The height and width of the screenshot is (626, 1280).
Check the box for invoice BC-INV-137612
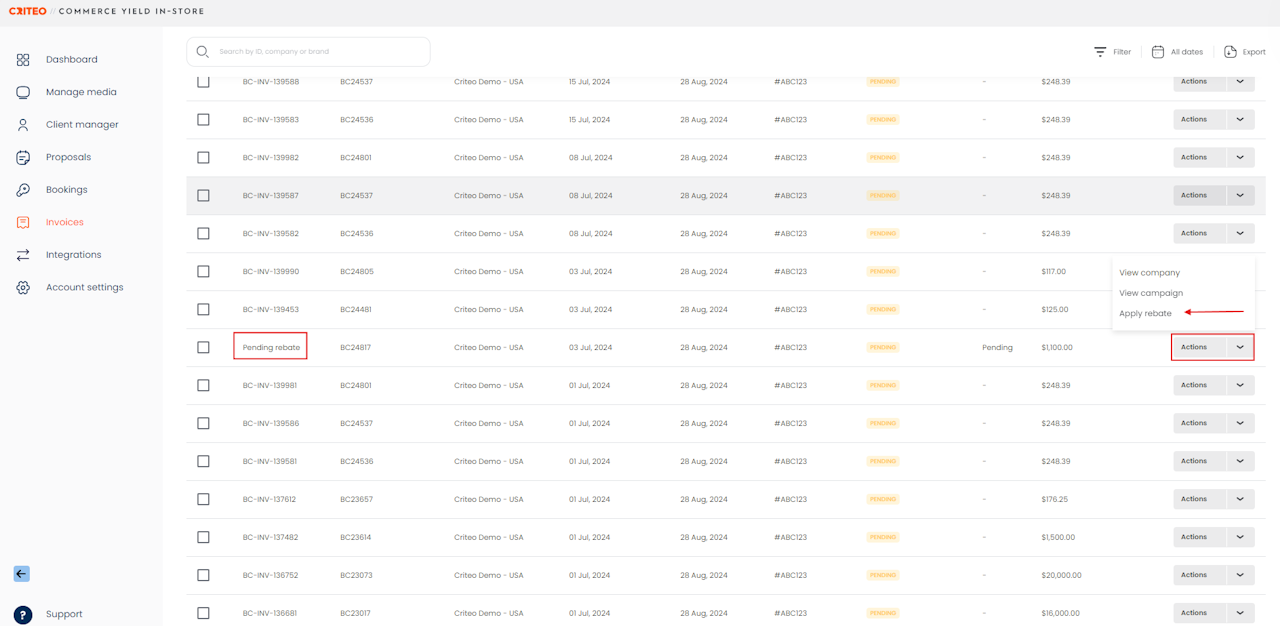click(203, 499)
